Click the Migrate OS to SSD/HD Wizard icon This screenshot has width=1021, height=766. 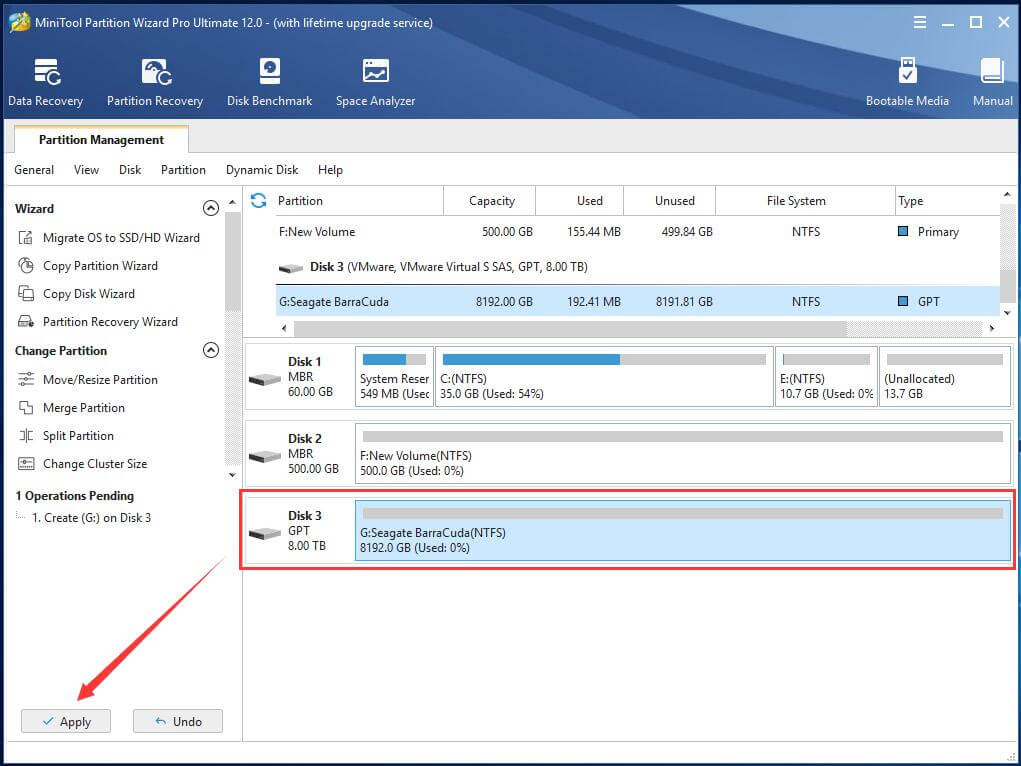[x=26, y=238]
